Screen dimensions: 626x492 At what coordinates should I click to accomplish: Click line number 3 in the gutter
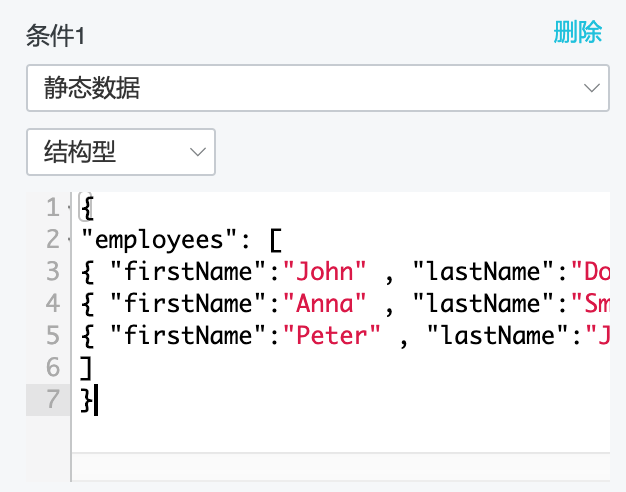(52, 271)
